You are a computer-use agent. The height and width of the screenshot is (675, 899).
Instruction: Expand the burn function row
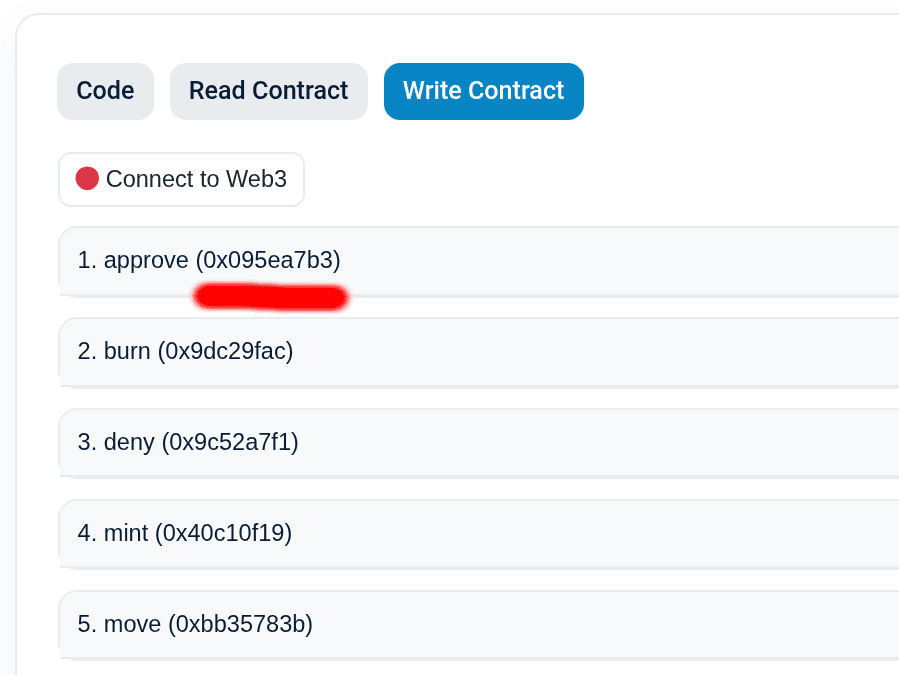(x=479, y=352)
